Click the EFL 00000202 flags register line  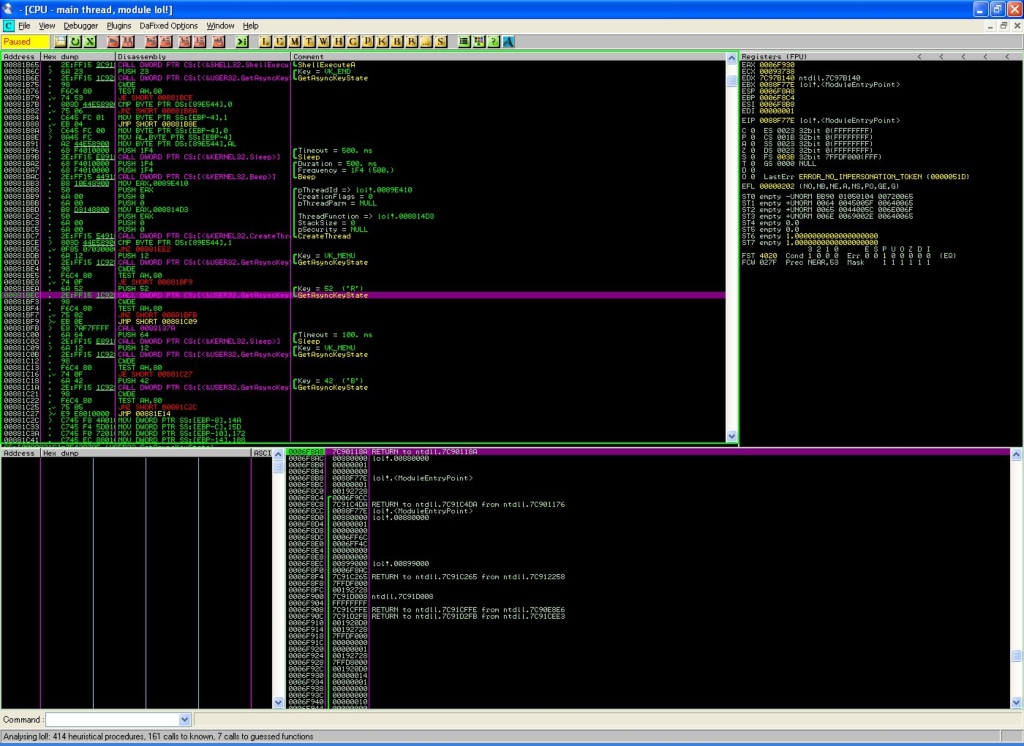tap(820, 186)
